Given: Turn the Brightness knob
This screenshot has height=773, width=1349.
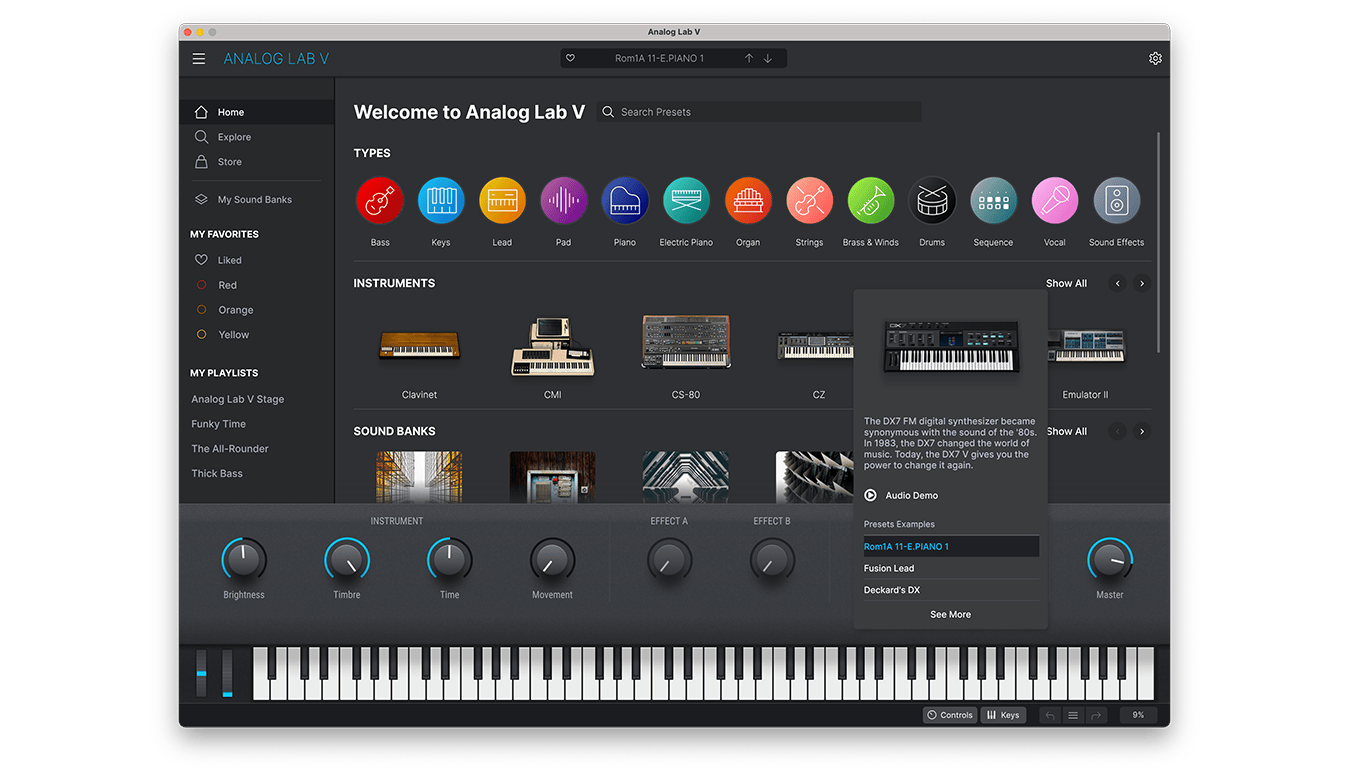Looking at the screenshot, I should (244, 561).
